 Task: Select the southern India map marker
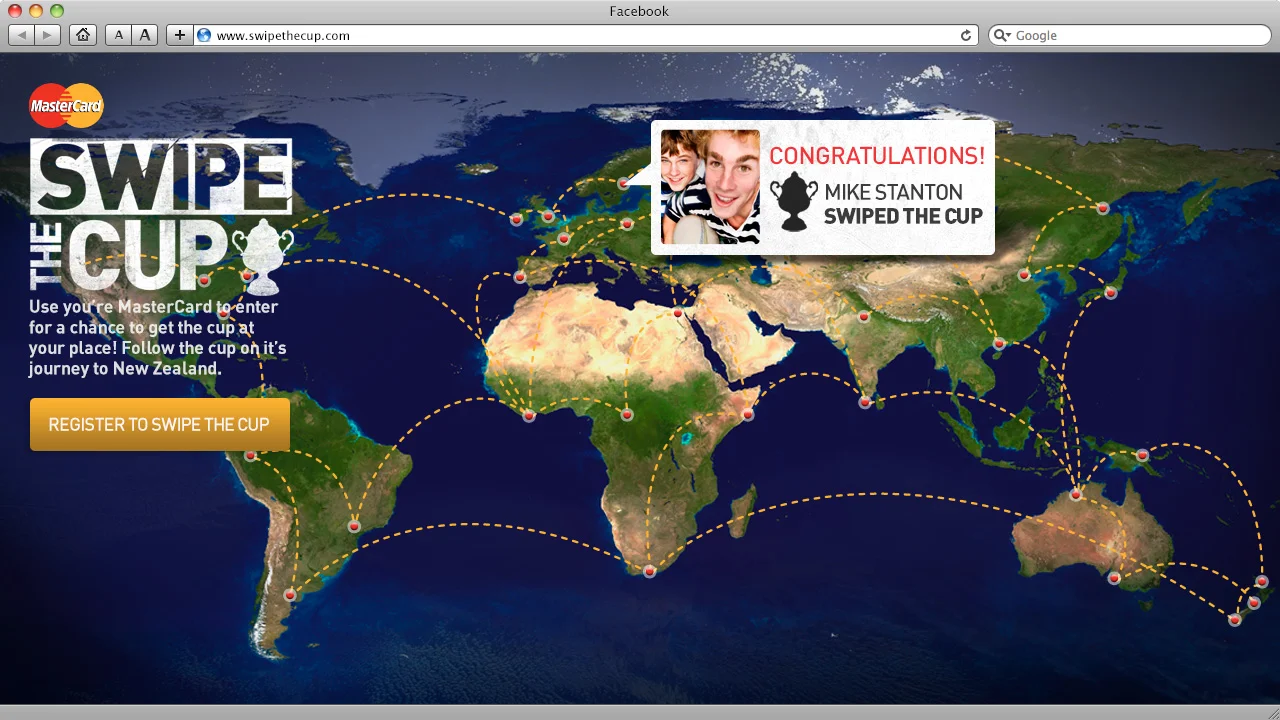coord(865,402)
